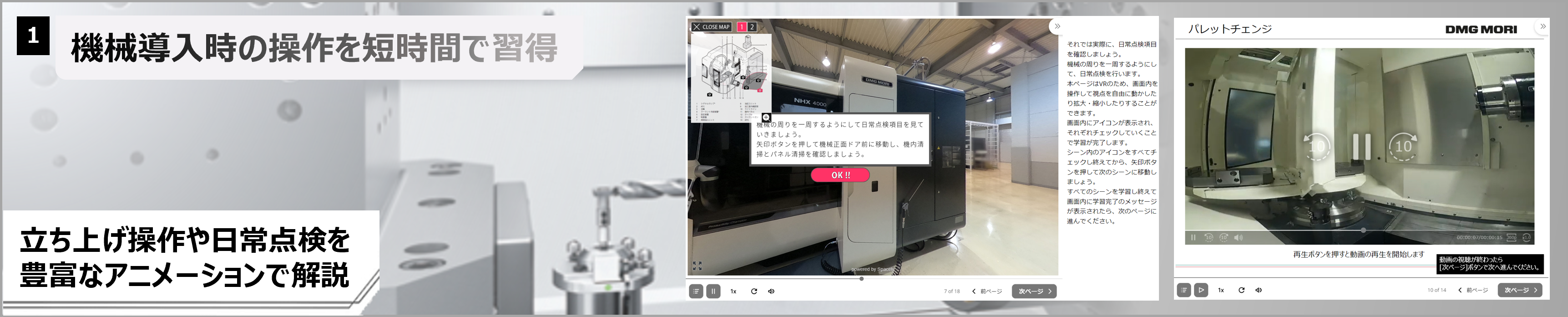
Task: Click the '7 of 18' page counter
Action: [x=952, y=291]
